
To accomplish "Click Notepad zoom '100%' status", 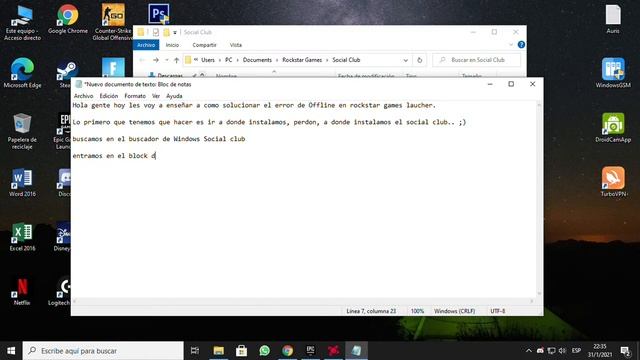I will 417,311.
